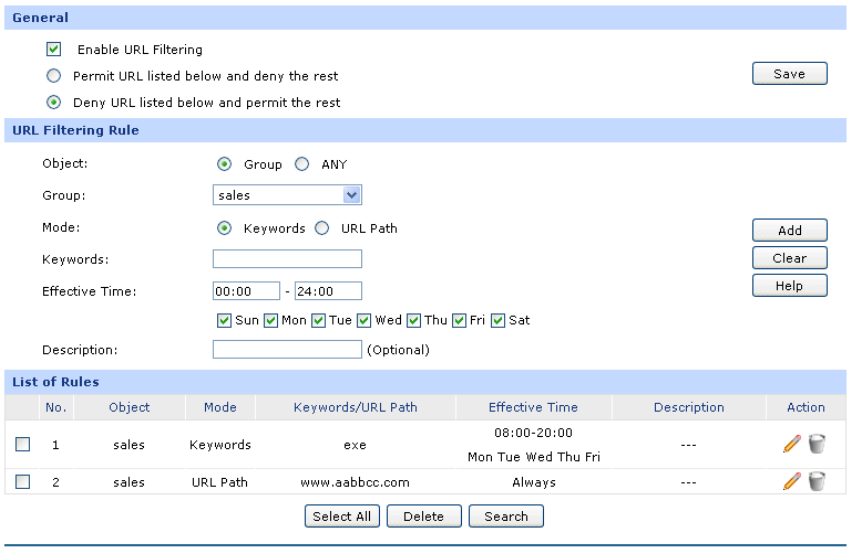Click the Select All button
Viewport: 851px width, 553px height.
tap(341, 516)
